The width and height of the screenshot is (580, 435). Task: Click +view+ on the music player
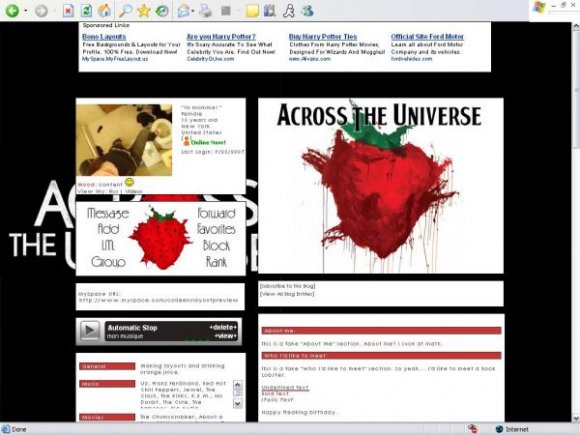(226, 336)
